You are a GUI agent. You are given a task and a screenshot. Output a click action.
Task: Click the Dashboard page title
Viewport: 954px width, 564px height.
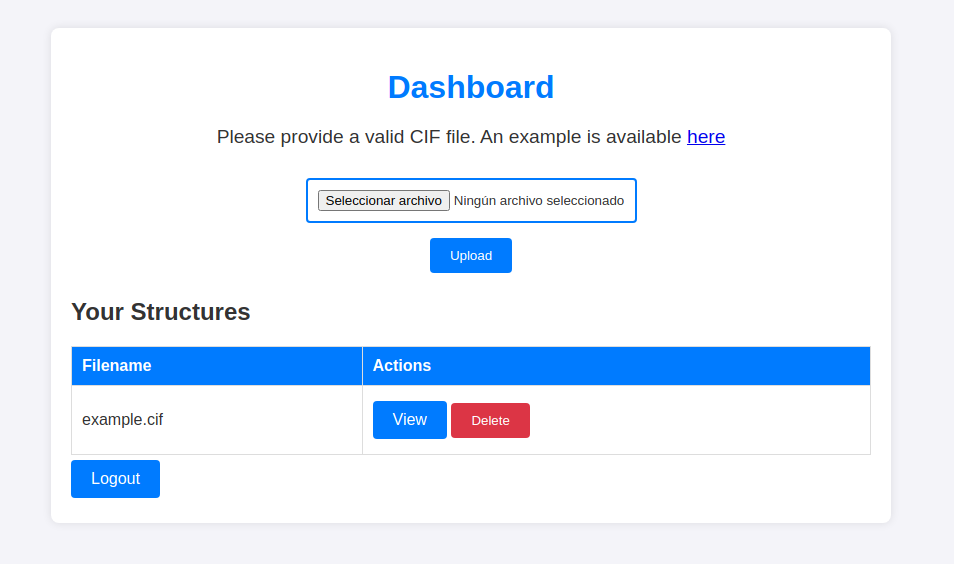click(x=471, y=88)
